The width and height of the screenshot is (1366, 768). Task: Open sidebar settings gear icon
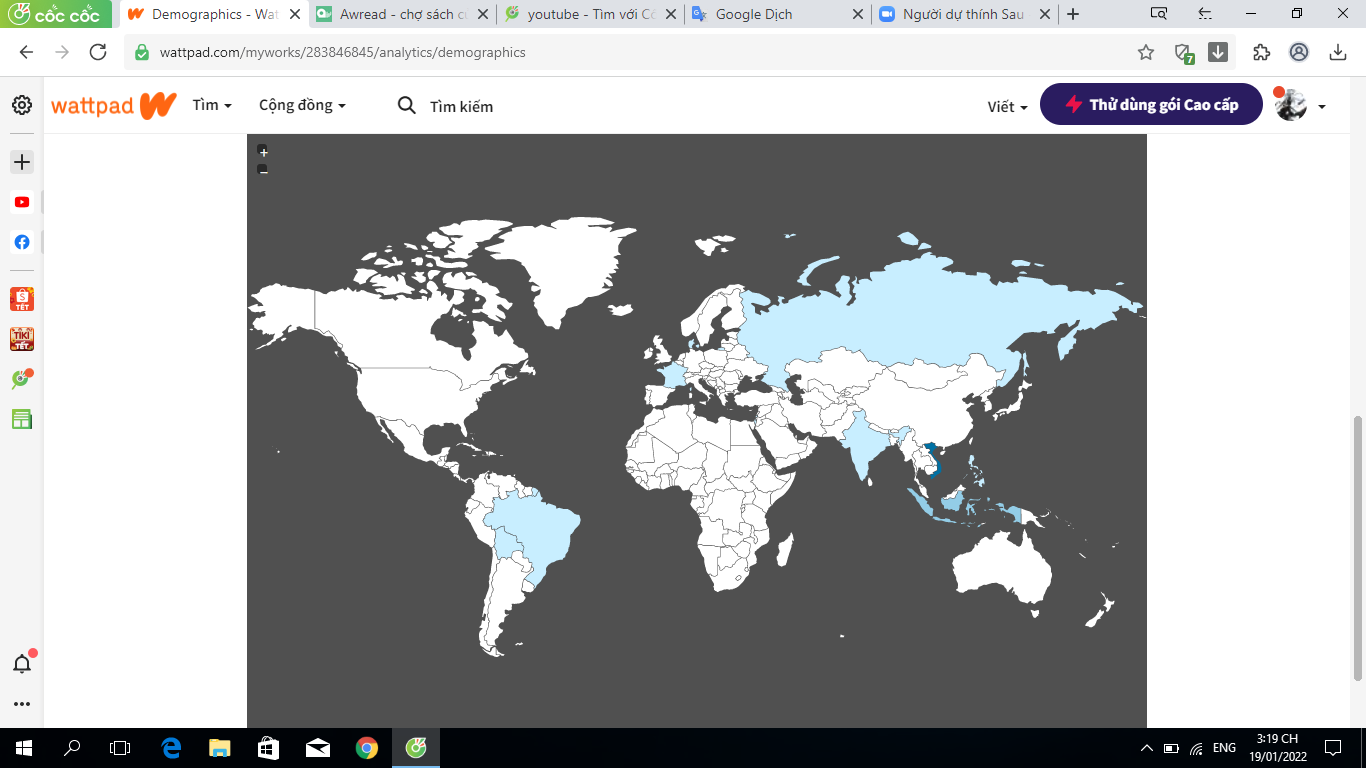point(22,105)
